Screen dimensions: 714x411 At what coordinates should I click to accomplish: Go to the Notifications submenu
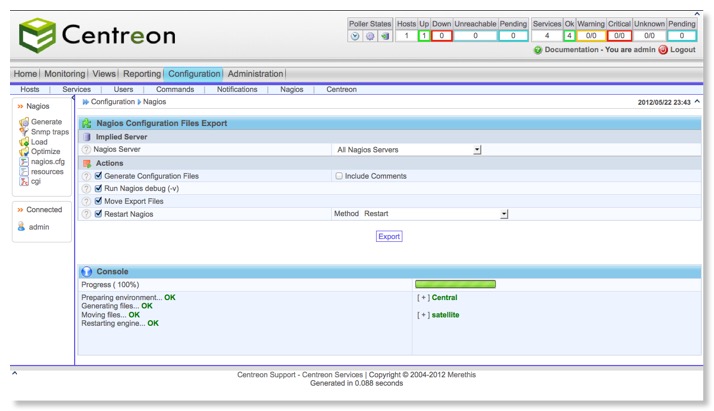coord(237,90)
